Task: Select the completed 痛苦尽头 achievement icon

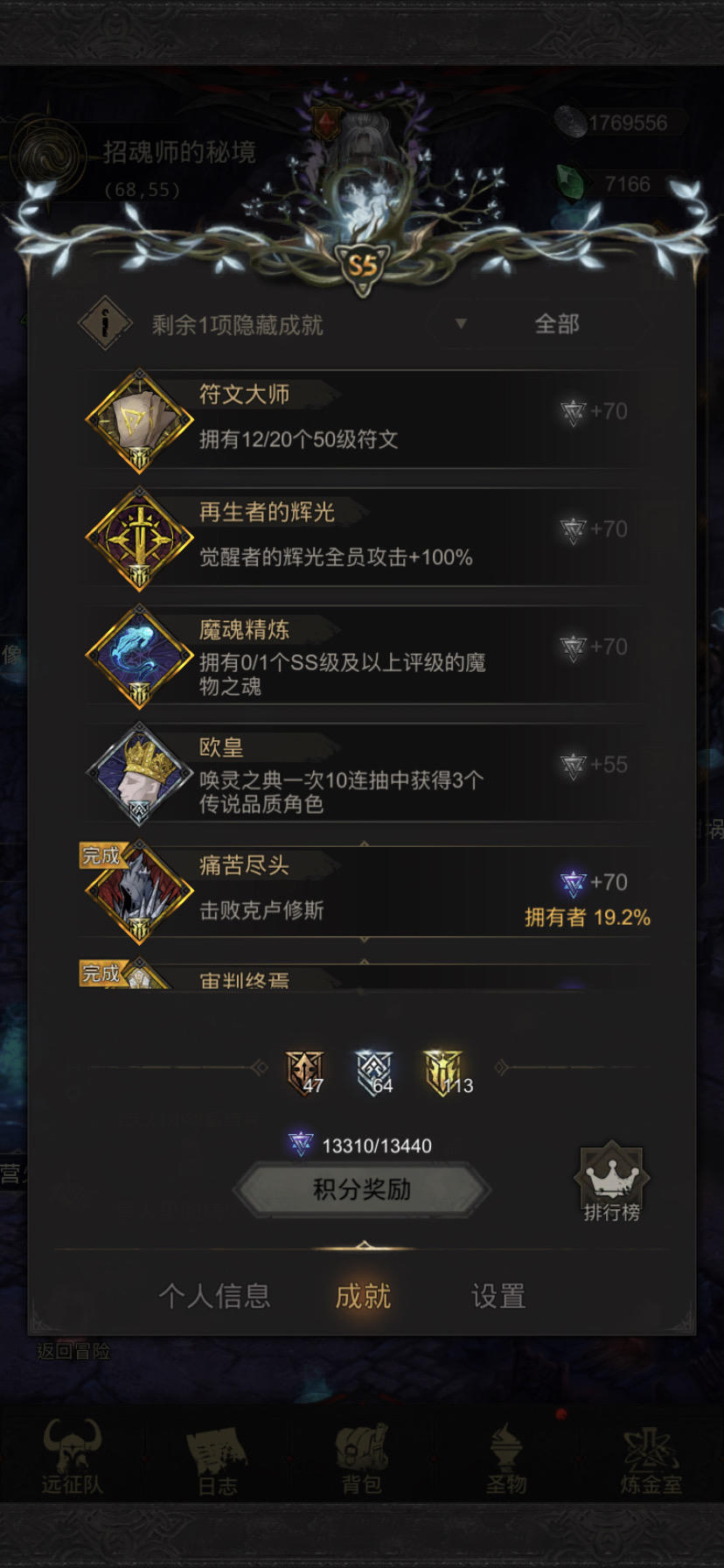Action: [139, 892]
